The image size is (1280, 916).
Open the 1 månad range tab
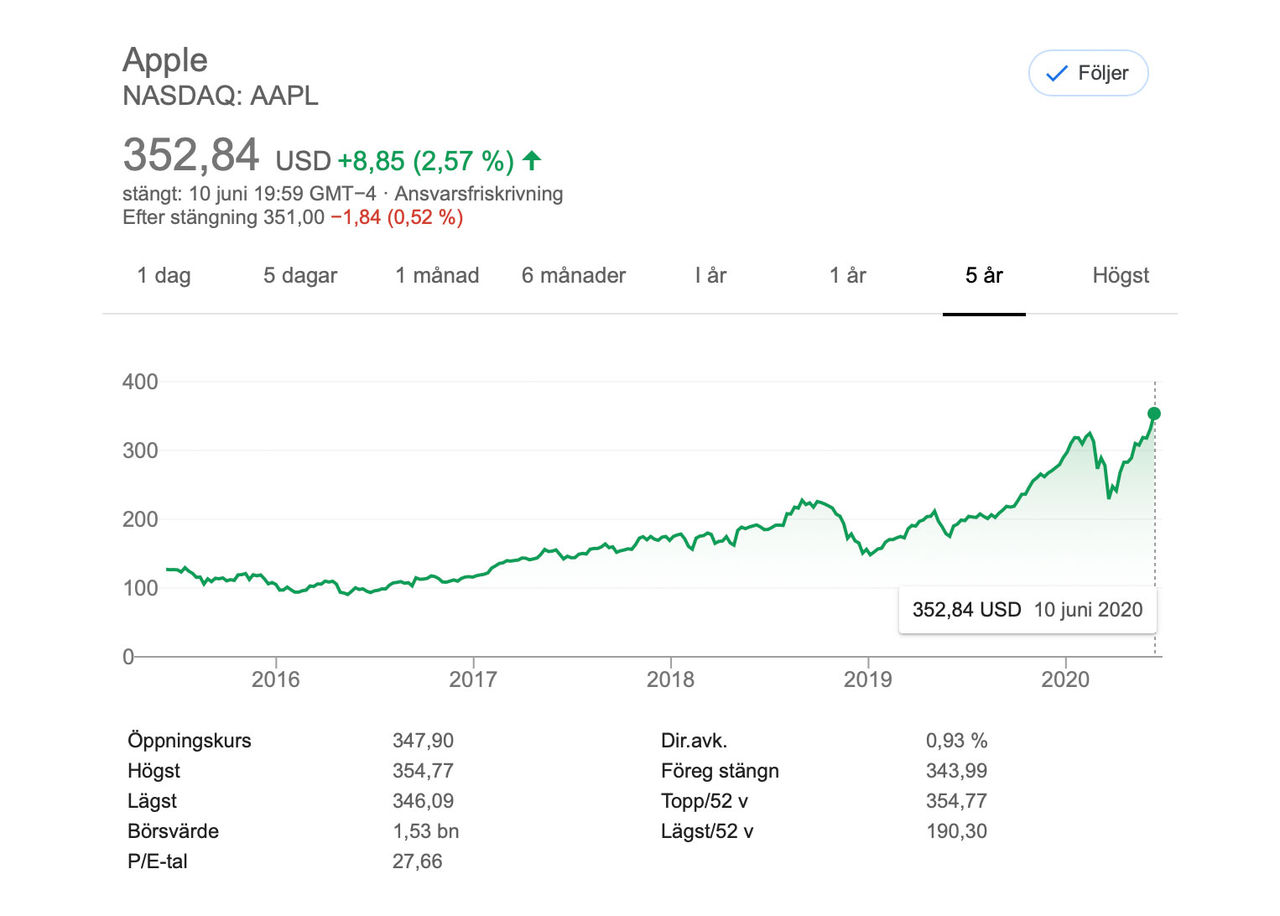pos(437,276)
